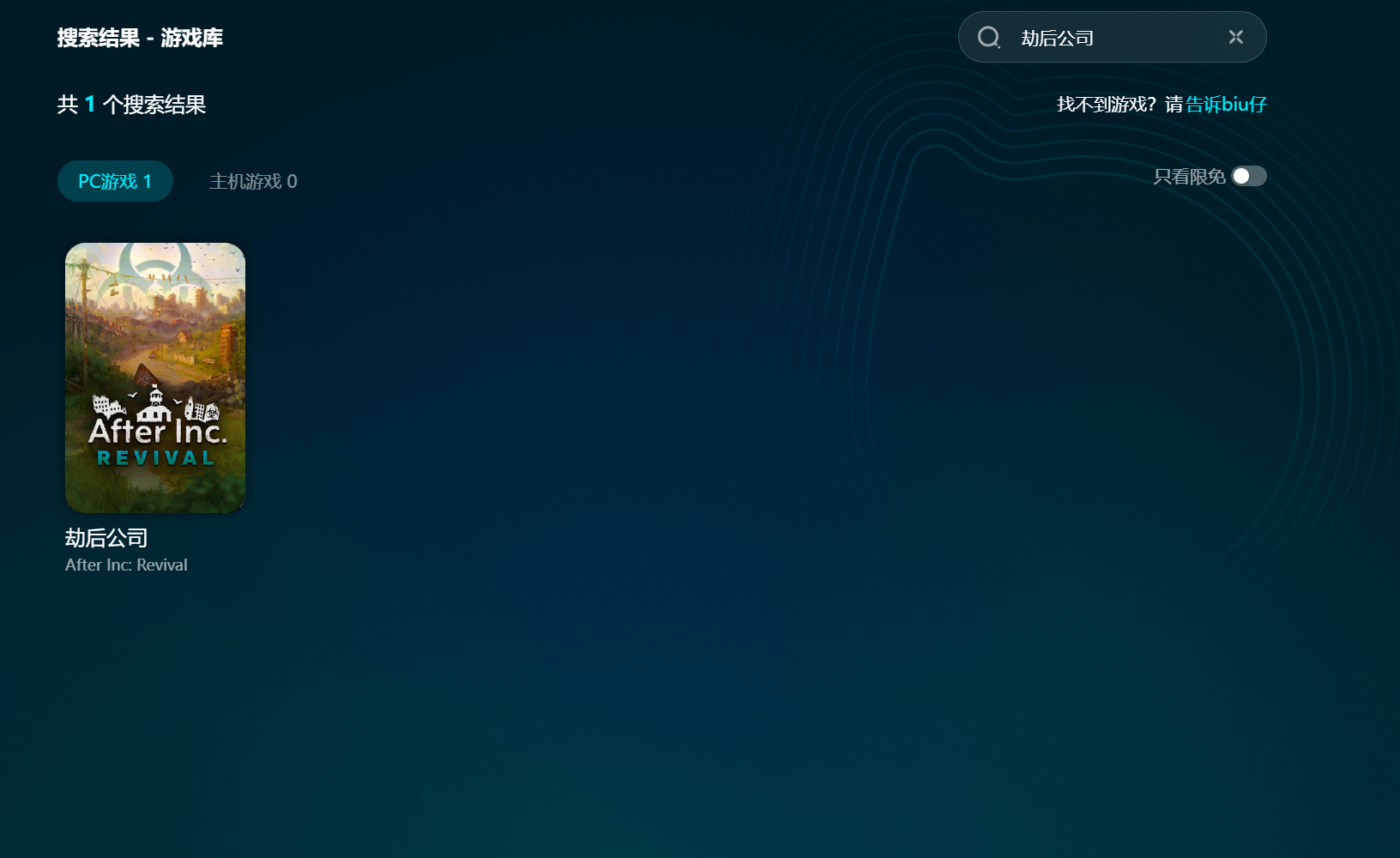This screenshot has height=858, width=1400.
Task: Select the PC游戏 1 tab
Action: (115, 181)
